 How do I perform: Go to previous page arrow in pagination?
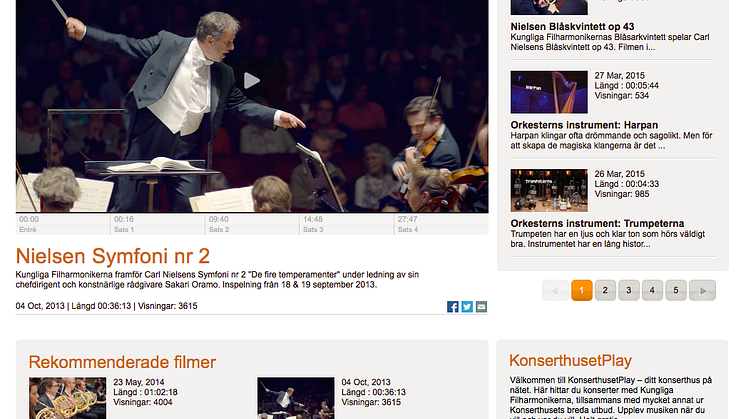coord(555,291)
